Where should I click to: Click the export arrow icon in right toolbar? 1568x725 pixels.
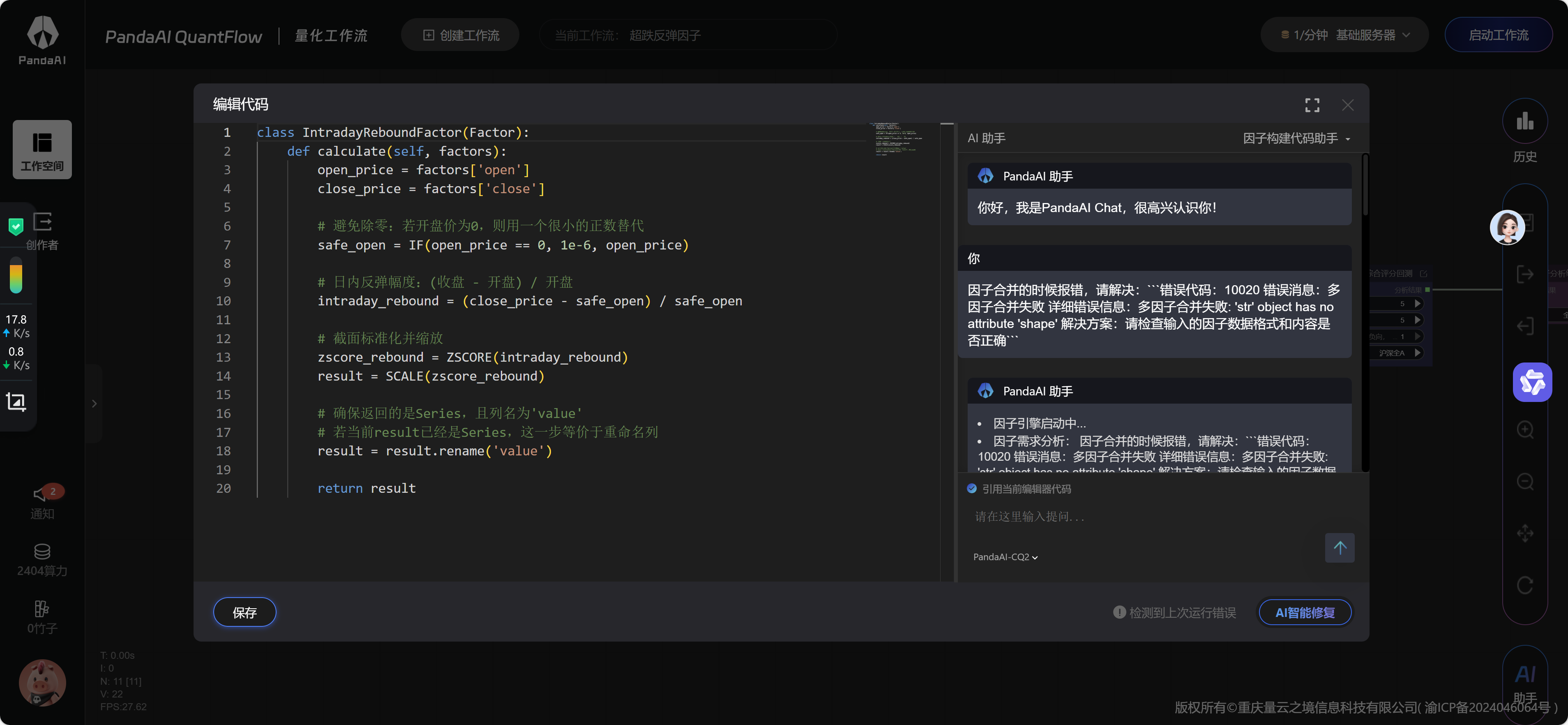(x=1525, y=275)
